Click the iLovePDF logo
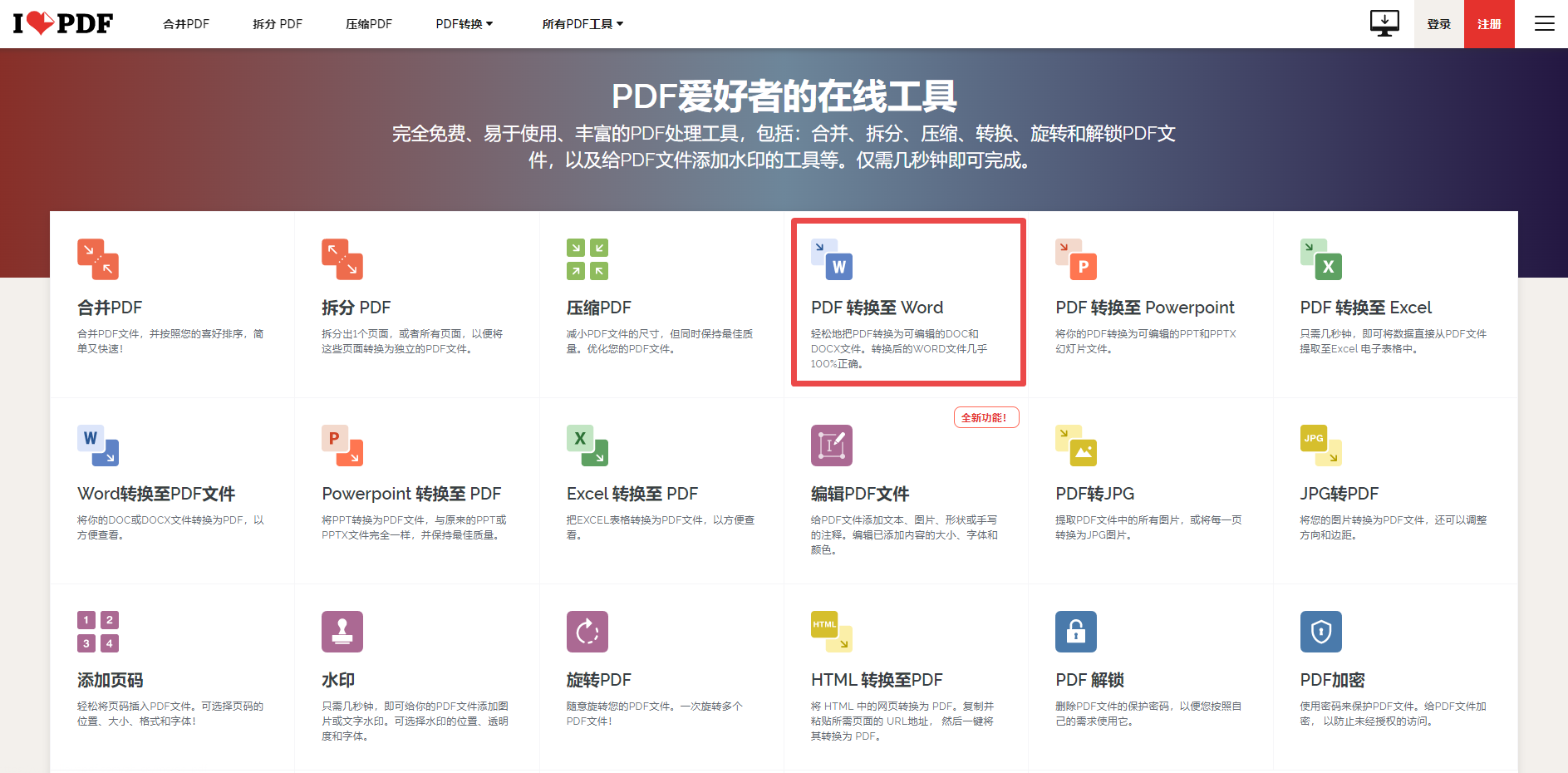Screen dimensions: 1568x773 (x=62, y=23)
